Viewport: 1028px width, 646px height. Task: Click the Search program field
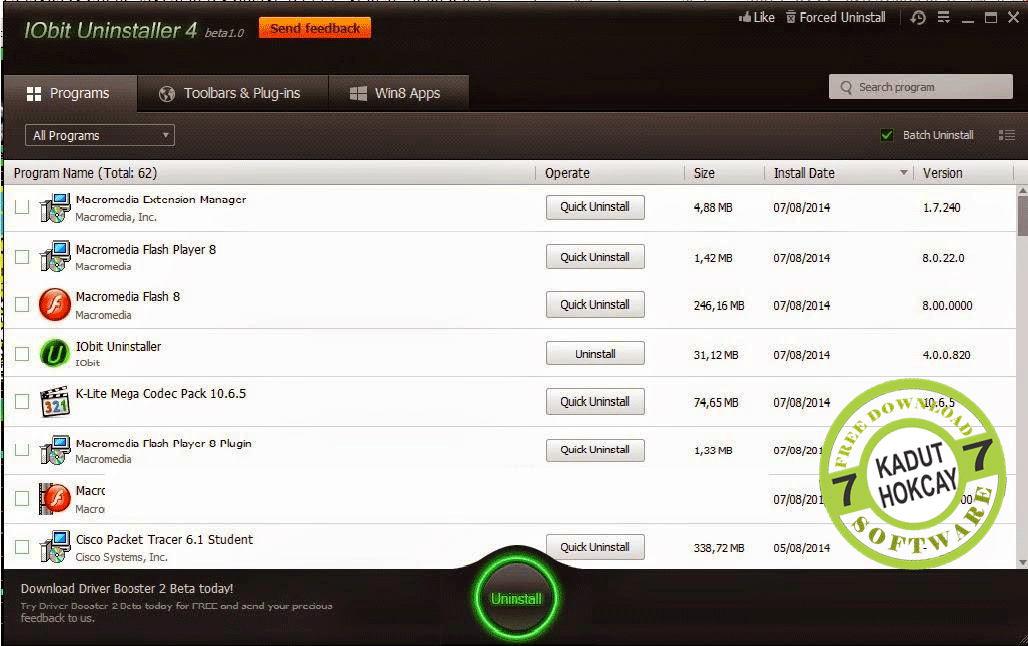coord(920,87)
